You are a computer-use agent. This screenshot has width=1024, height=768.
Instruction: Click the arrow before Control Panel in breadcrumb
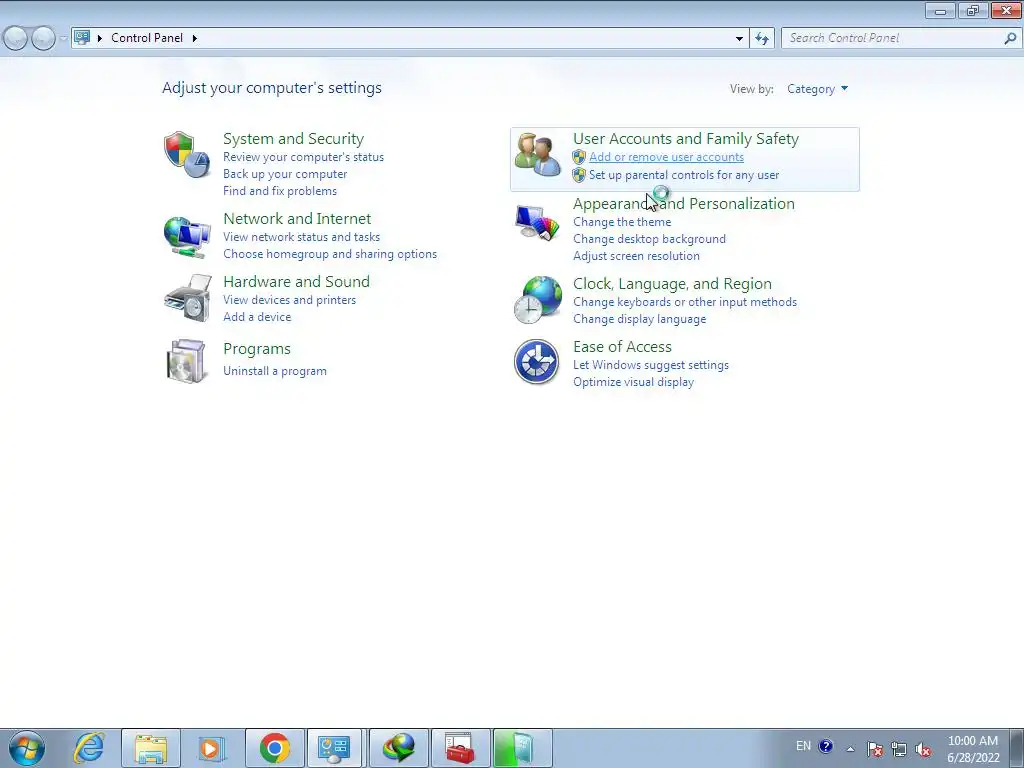[x=100, y=38]
